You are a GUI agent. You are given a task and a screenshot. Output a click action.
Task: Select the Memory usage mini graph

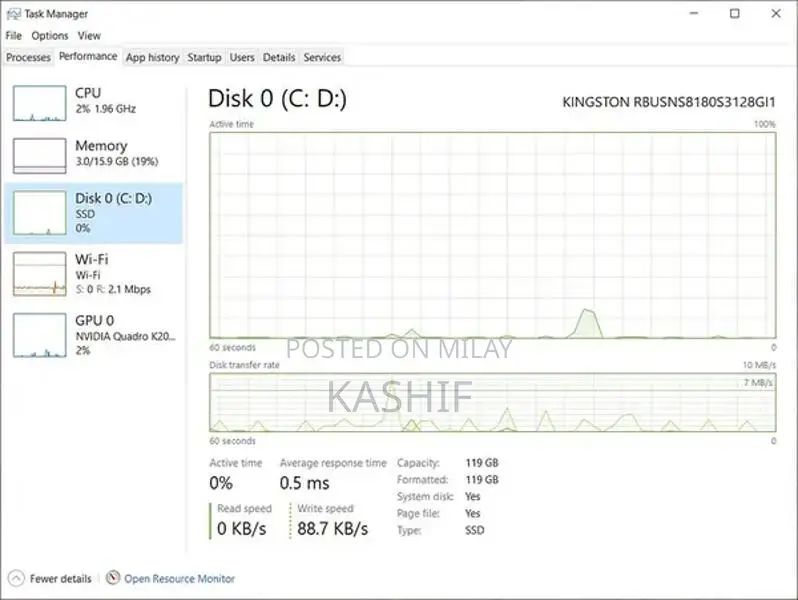(39, 155)
